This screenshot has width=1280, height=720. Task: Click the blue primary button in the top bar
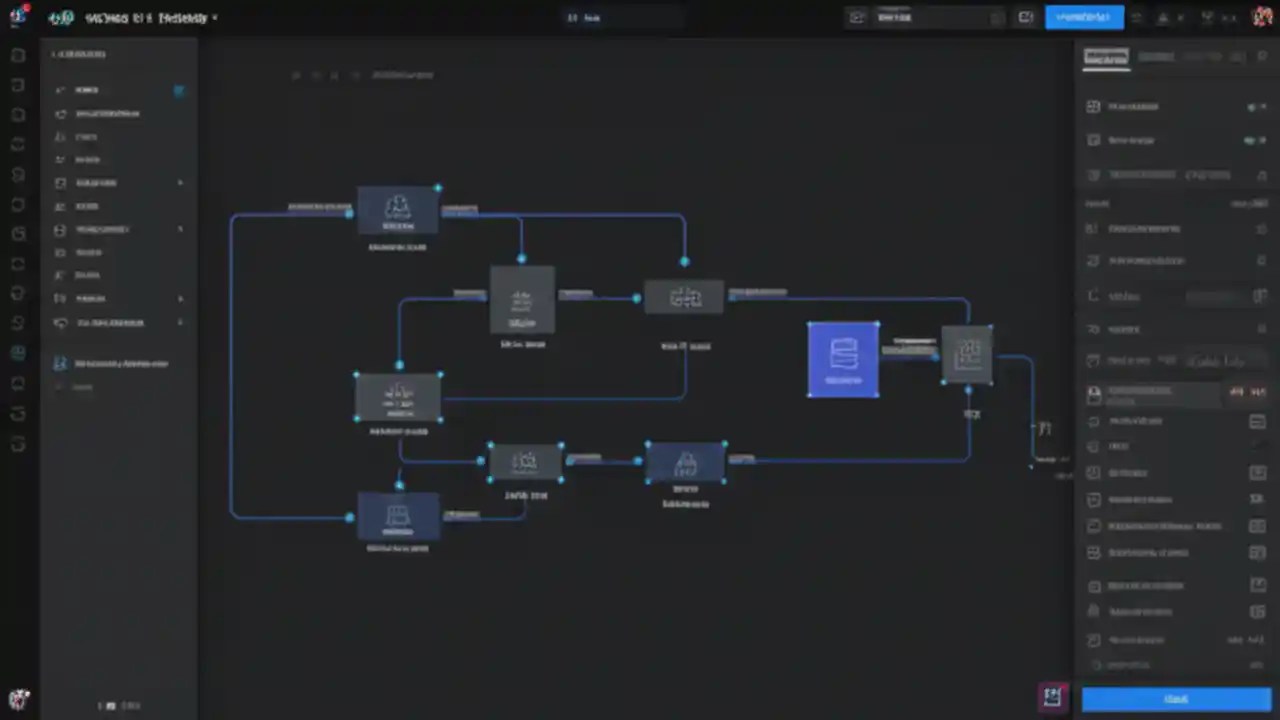tap(1084, 17)
